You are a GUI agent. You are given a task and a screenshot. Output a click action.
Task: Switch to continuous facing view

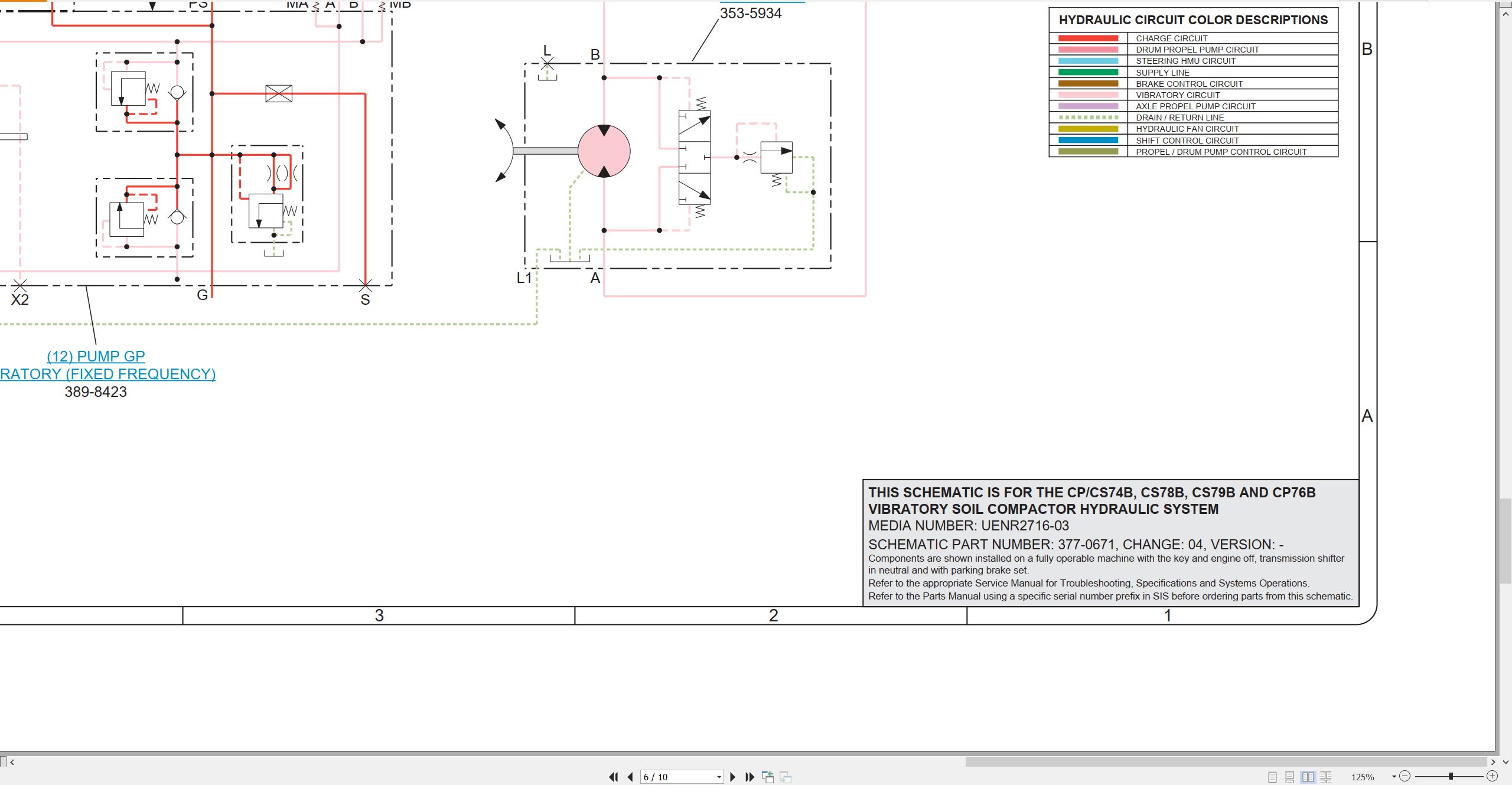pyautogui.click(x=1326, y=777)
